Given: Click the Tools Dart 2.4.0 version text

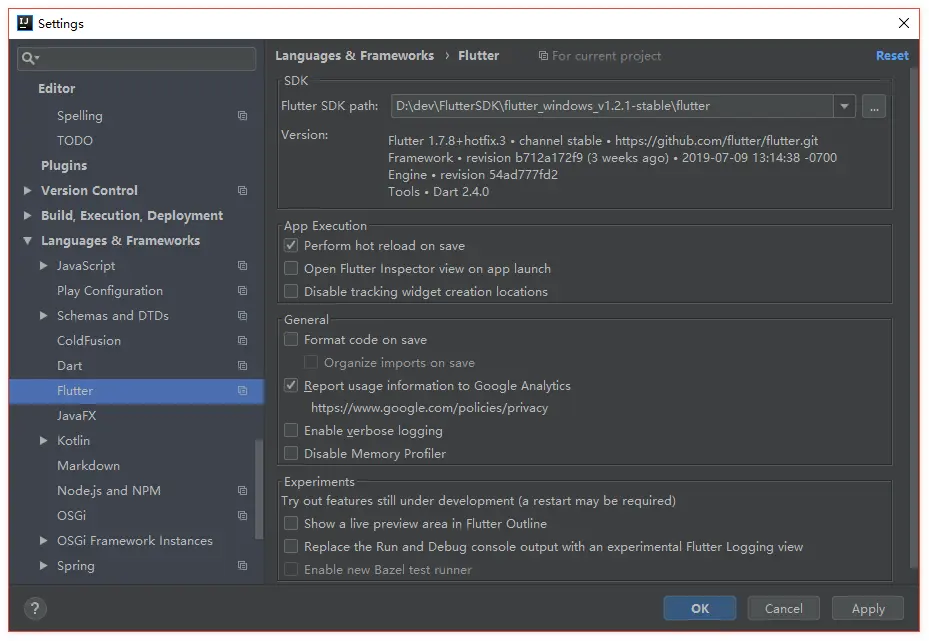Looking at the screenshot, I should tap(438, 191).
